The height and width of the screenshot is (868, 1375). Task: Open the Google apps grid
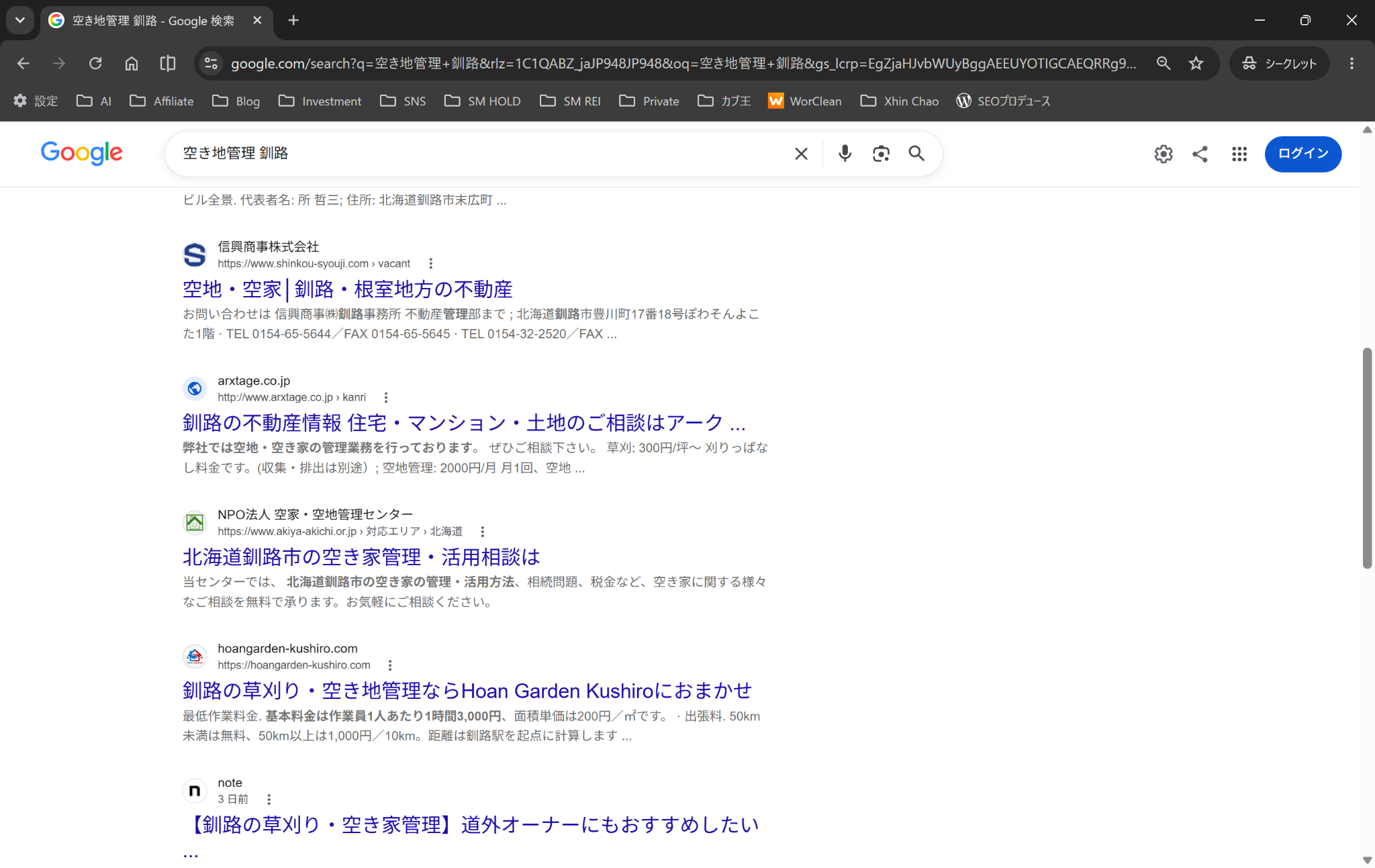click(x=1239, y=154)
